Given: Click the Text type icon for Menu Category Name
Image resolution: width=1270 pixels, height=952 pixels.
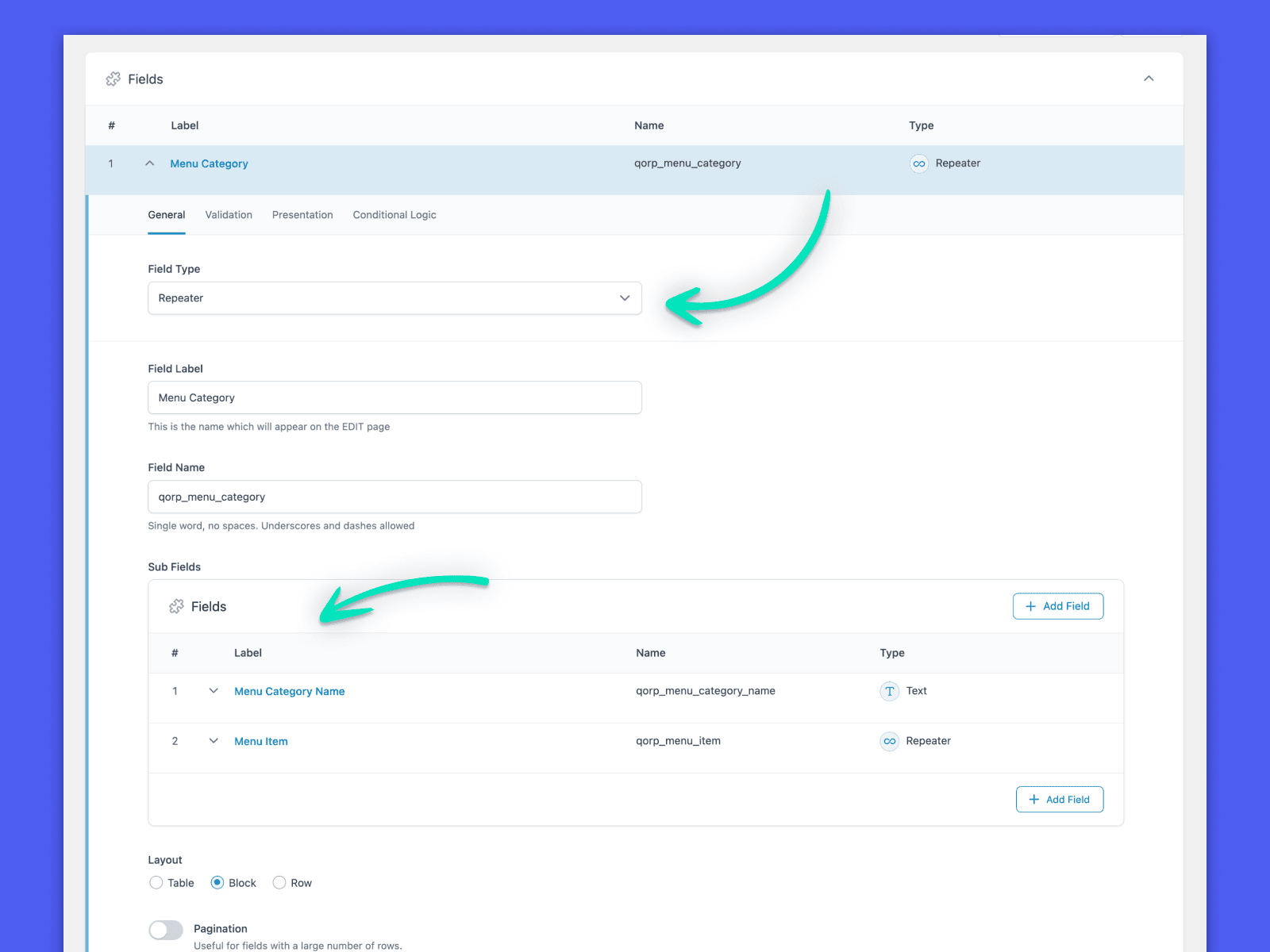Looking at the screenshot, I should 889,691.
